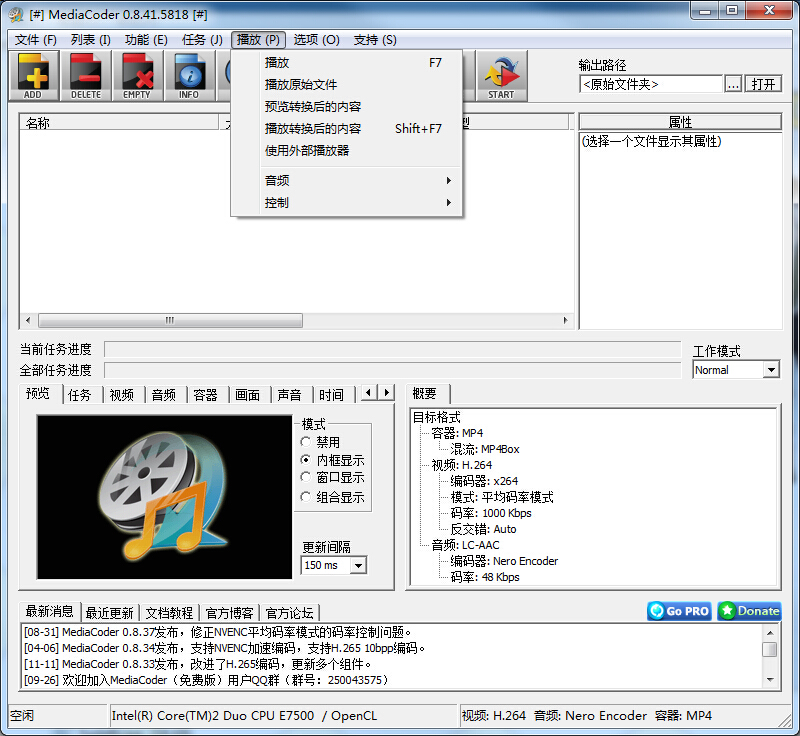The image size is (800, 736).
Task: Open the 文档教程 tab
Action: click(169, 612)
